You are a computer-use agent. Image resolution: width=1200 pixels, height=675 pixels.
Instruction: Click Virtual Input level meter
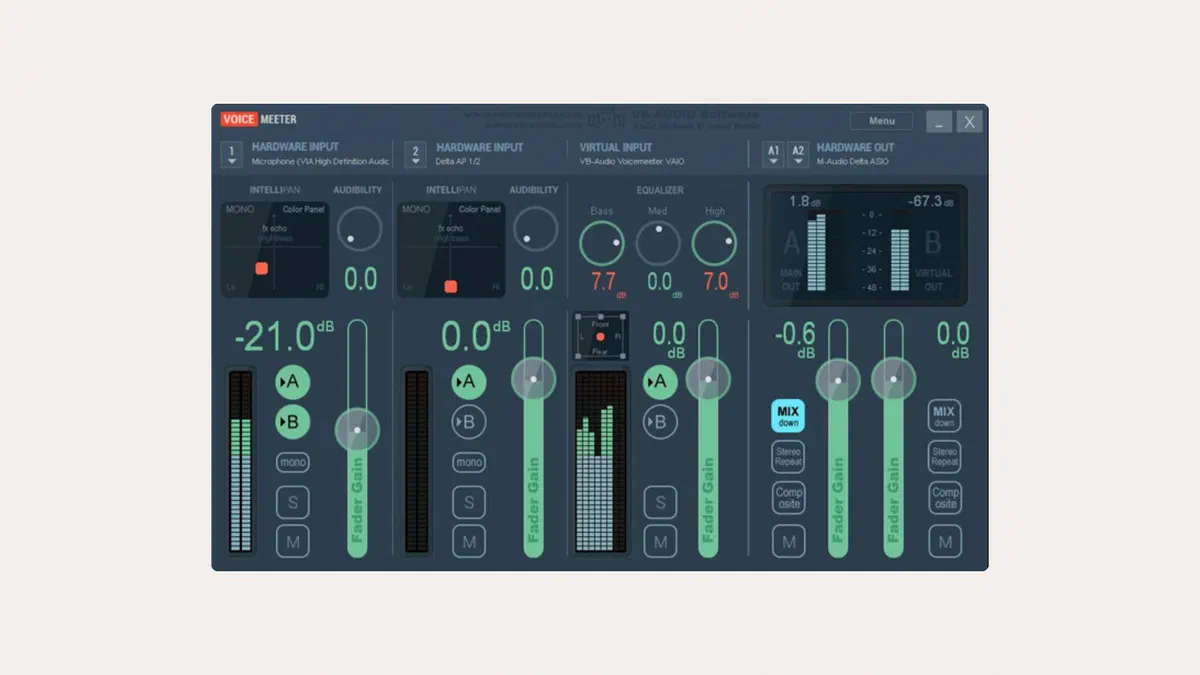coord(600,461)
